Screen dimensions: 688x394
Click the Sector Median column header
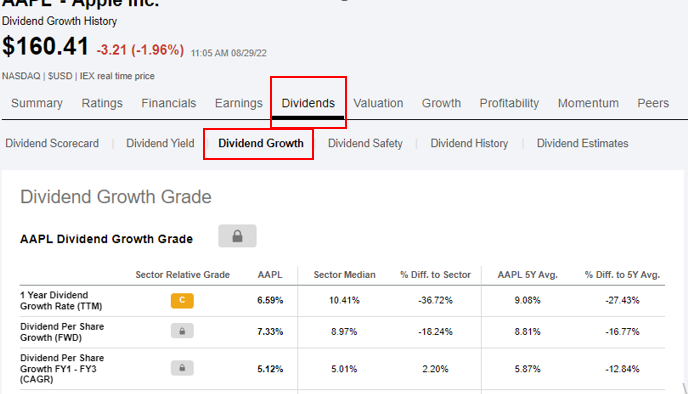point(344,275)
